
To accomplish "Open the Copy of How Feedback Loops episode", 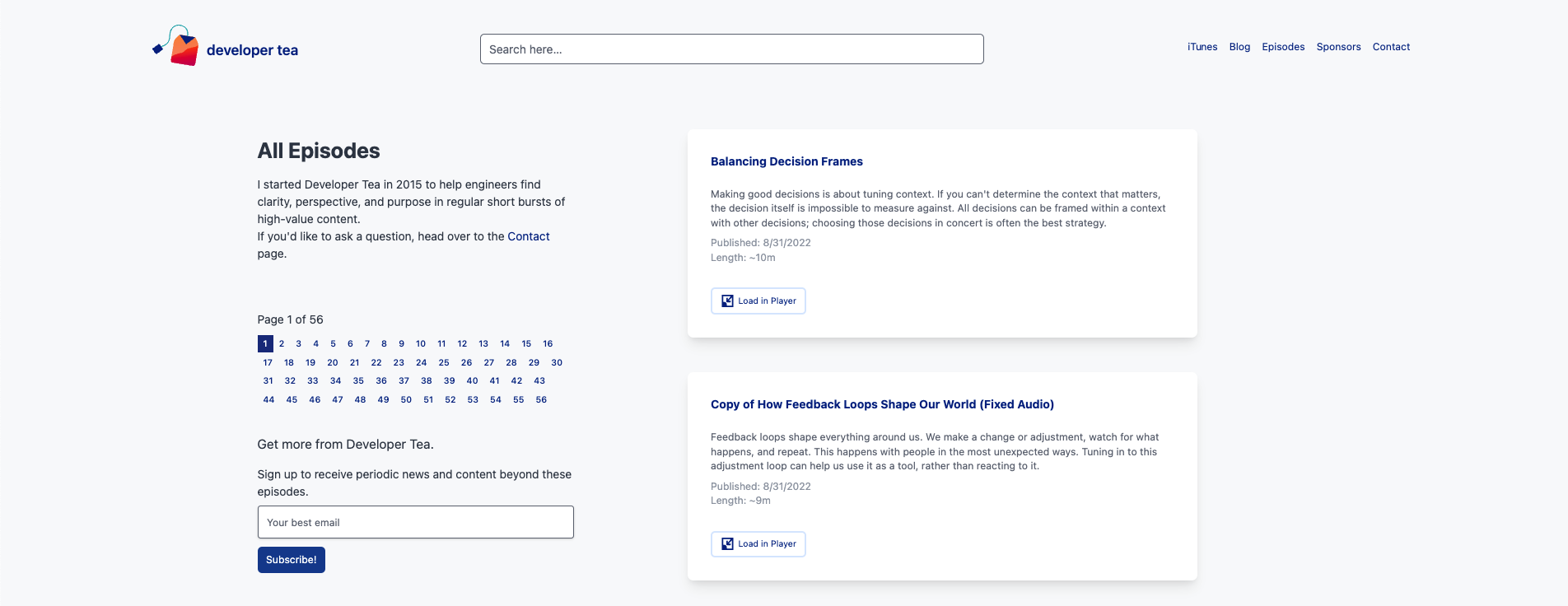I will 882,404.
